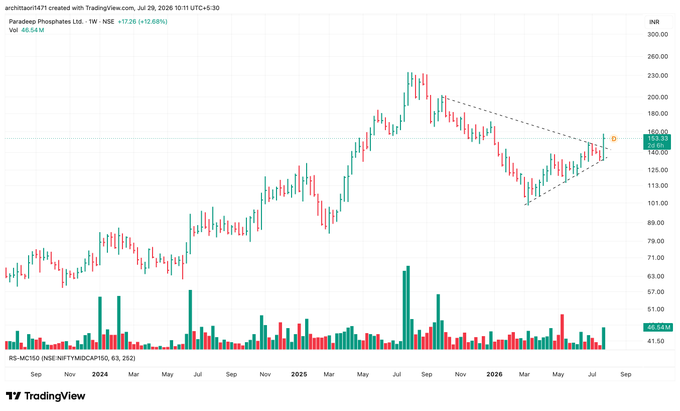Click the 2025 year label on time axis

[x=299, y=374]
